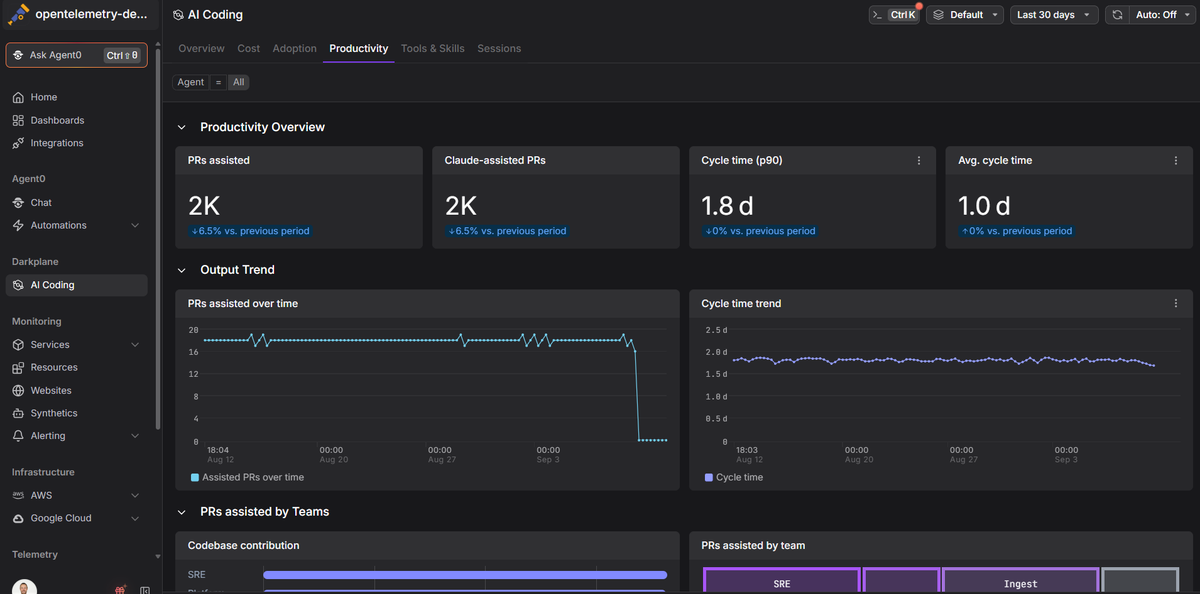Click the gift icon at sidebar bottom
The height and width of the screenshot is (594, 1200).
(120, 590)
